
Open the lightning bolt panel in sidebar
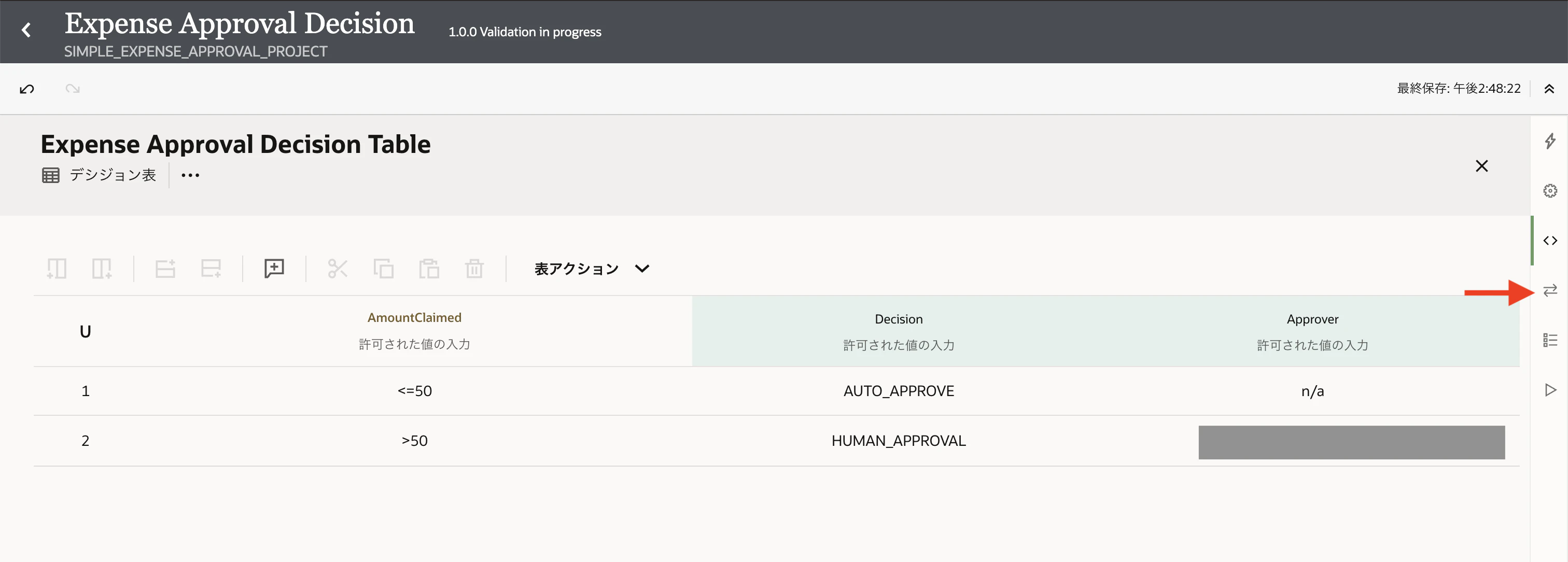click(1550, 141)
